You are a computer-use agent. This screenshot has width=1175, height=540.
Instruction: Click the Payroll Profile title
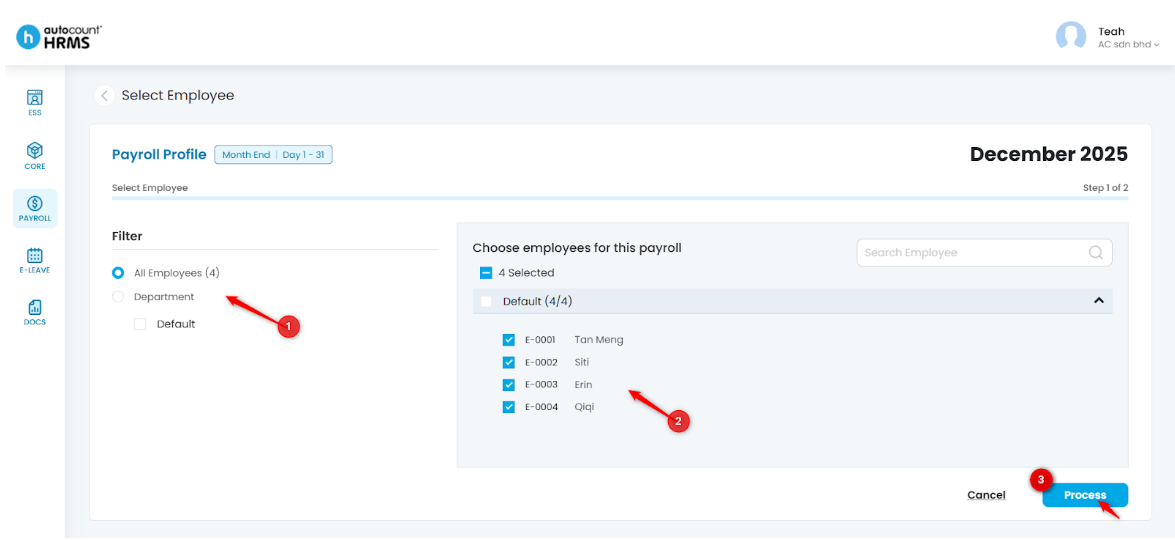coord(159,155)
